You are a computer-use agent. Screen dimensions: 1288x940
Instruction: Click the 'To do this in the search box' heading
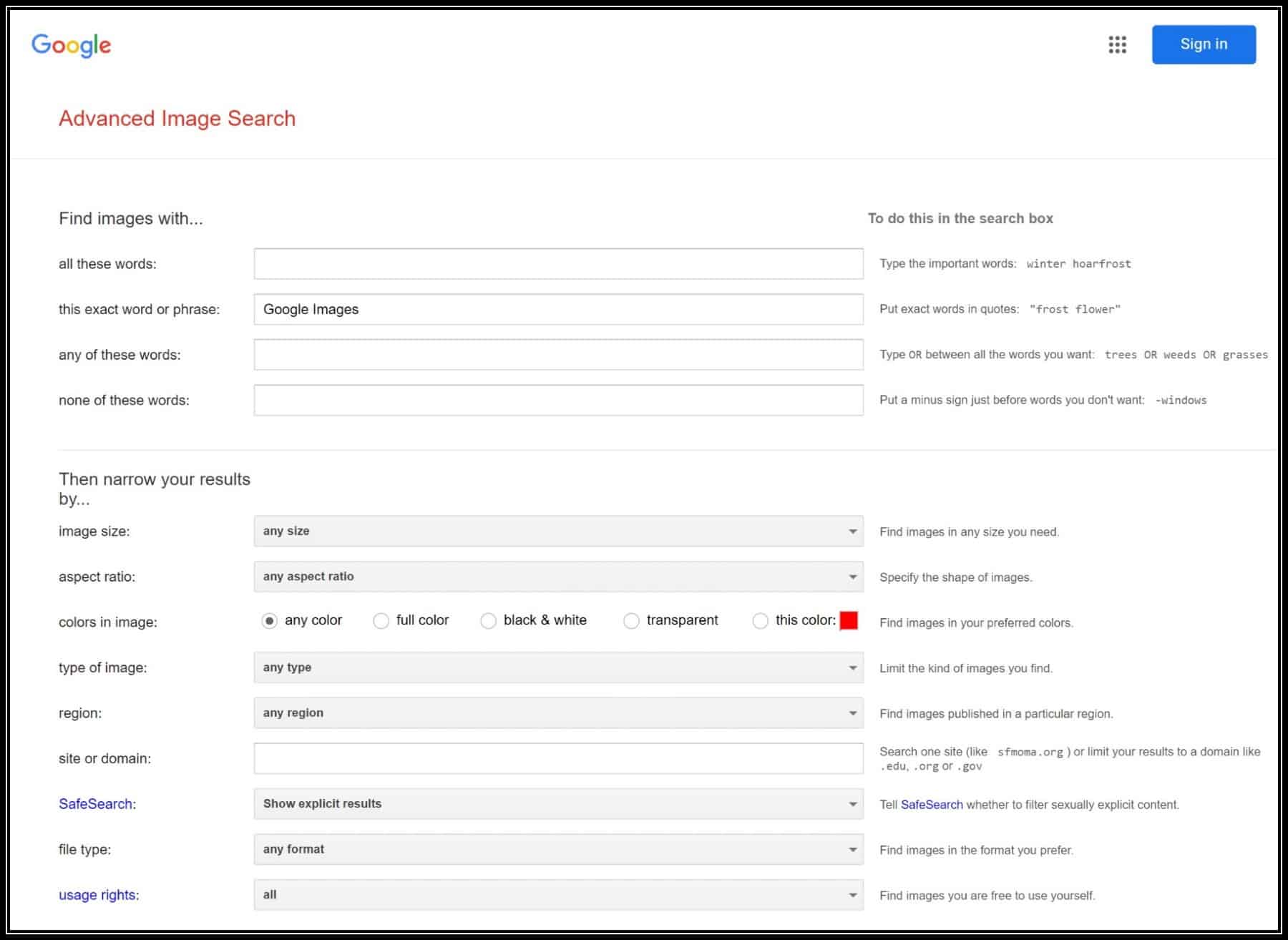point(960,218)
